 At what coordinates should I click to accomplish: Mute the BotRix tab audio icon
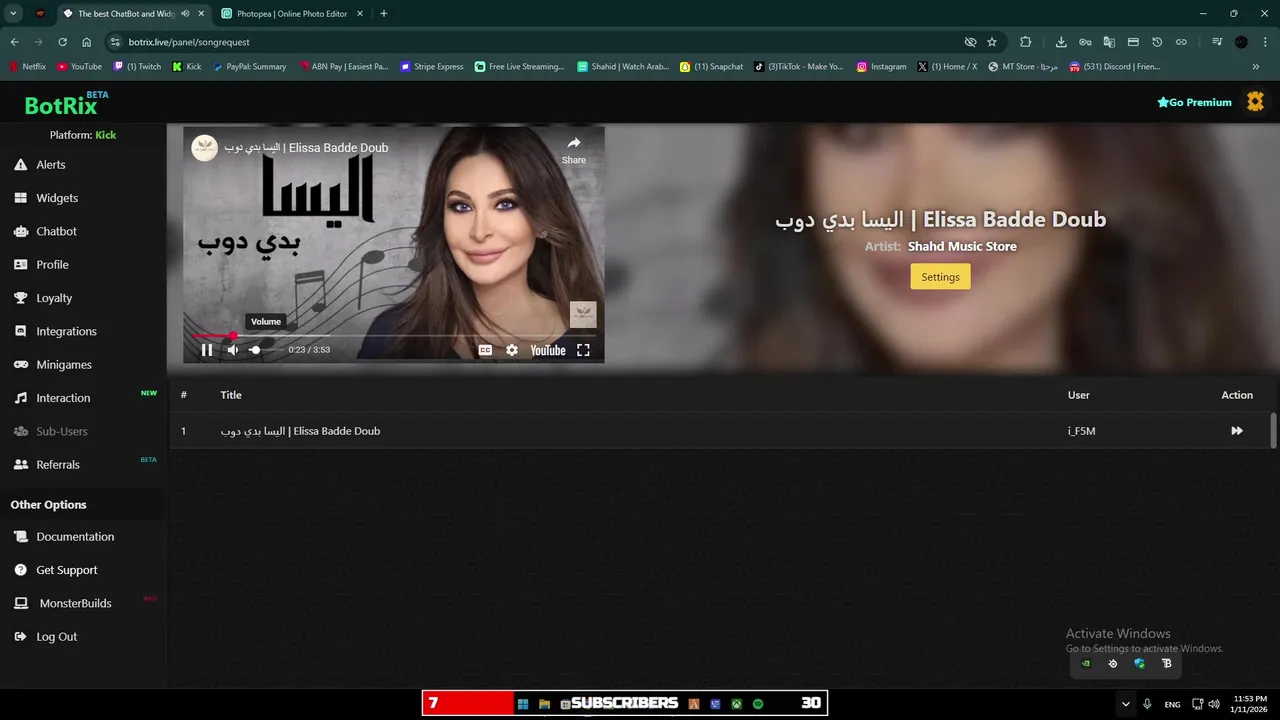tap(185, 14)
